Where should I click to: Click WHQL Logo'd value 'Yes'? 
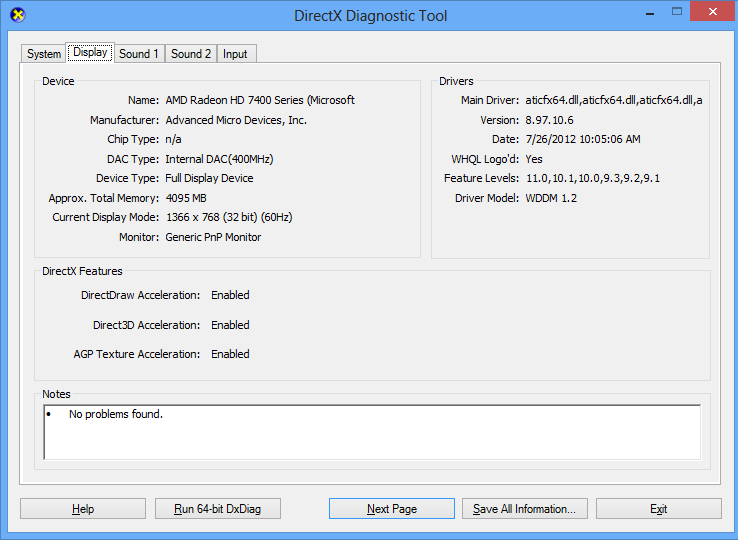(x=534, y=159)
